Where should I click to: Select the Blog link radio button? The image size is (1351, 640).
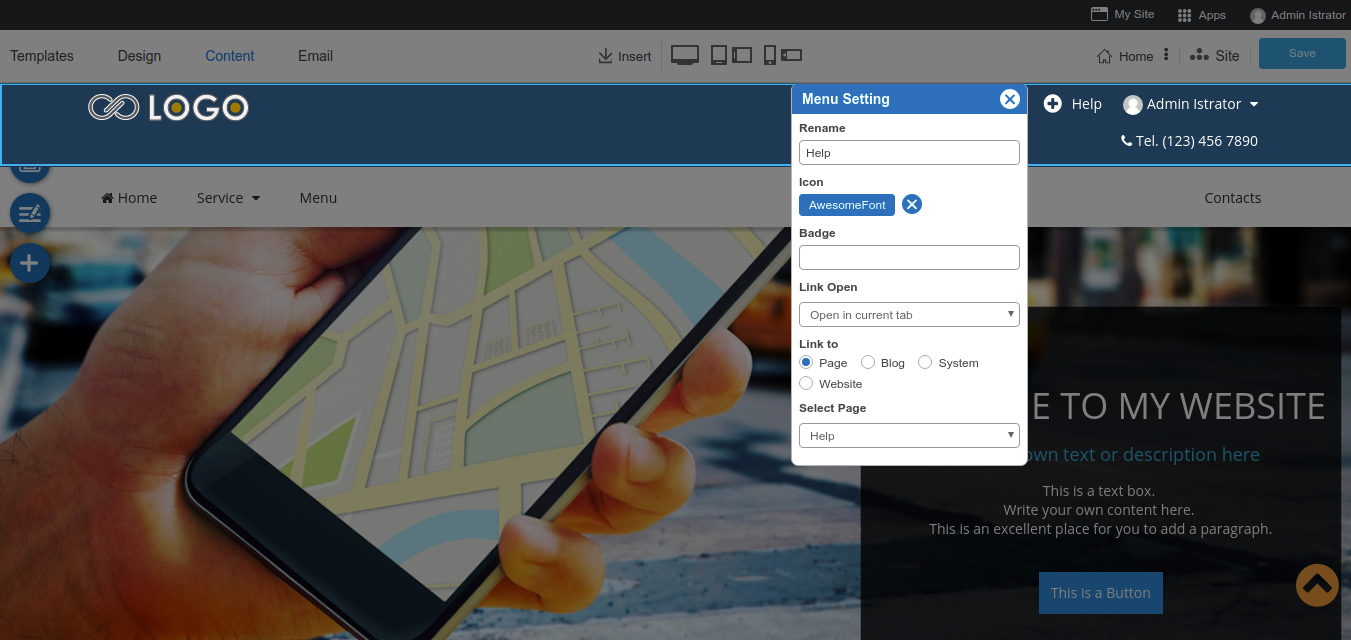click(x=868, y=362)
